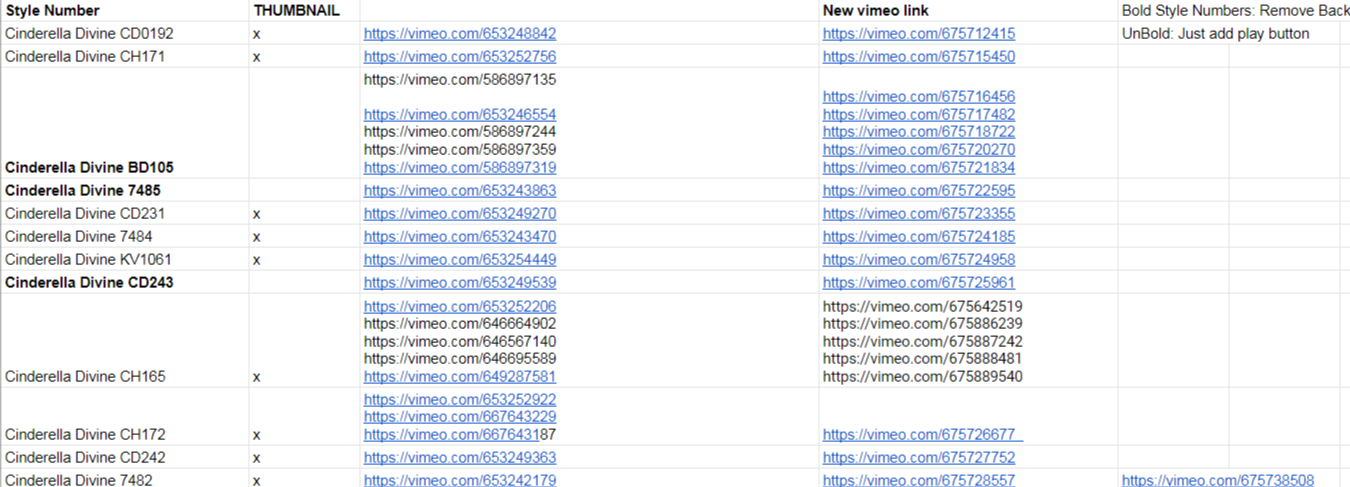Open the link vimeo.com/675724958
This screenshot has height=487, width=1350.
pos(919,260)
